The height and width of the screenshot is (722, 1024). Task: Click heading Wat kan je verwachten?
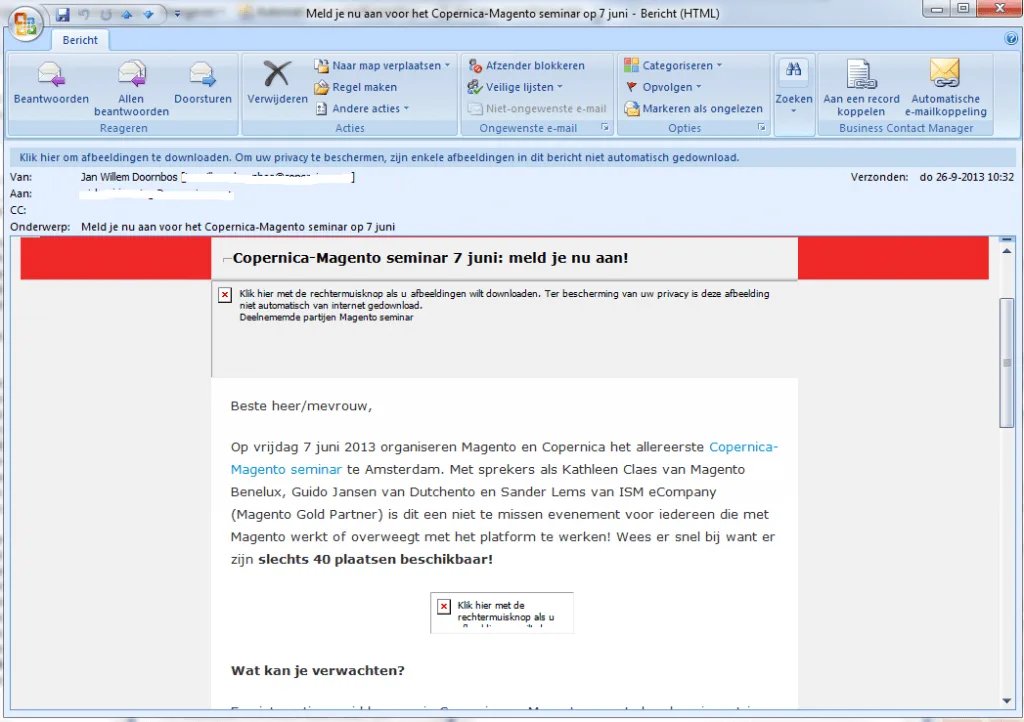click(317, 670)
